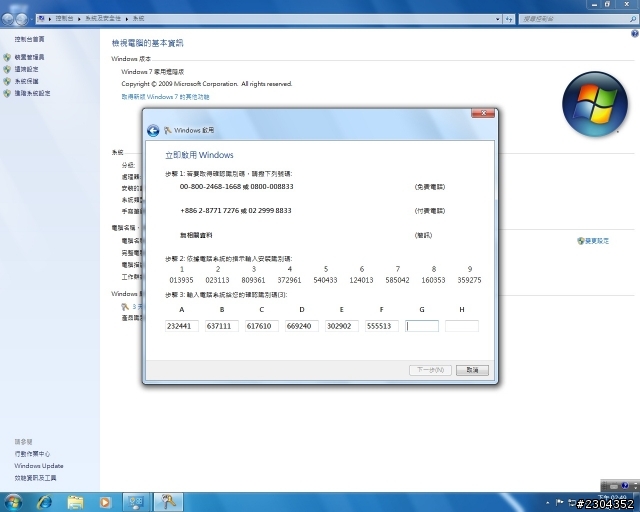Click the back arrow in the Windows activation dialog
This screenshot has width=640, height=512.
(153, 131)
